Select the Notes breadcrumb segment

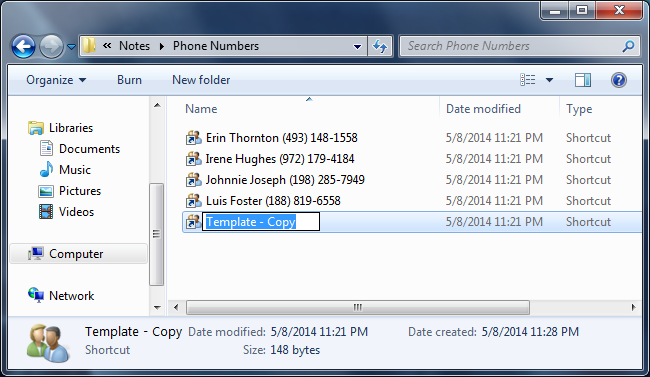(x=134, y=46)
